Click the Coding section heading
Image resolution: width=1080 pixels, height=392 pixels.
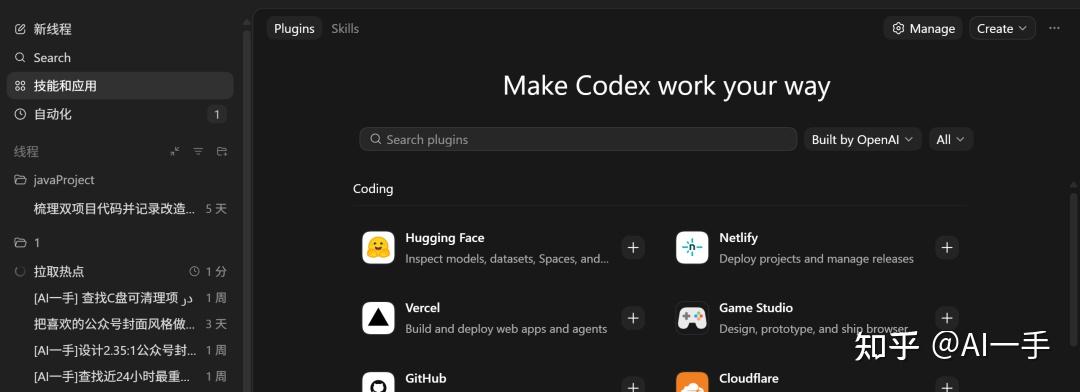pyautogui.click(x=373, y=189)
